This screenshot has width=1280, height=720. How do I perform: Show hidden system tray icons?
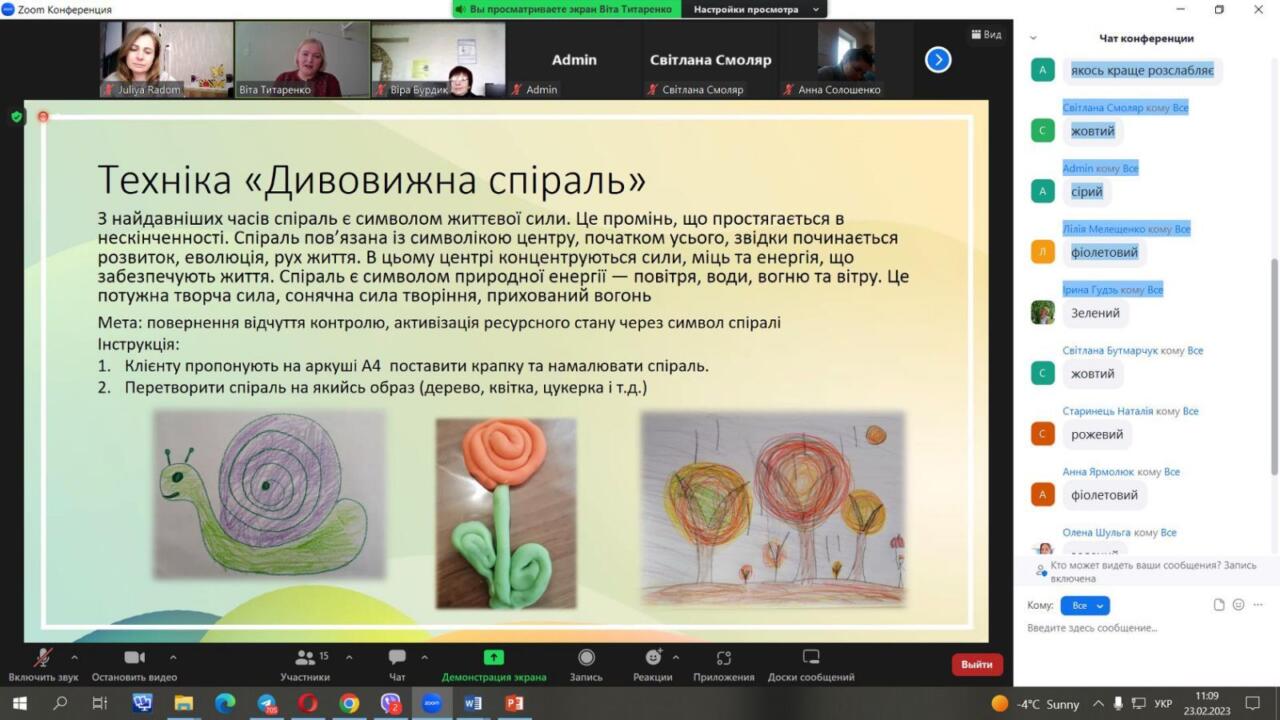(x=1098, y=703)
